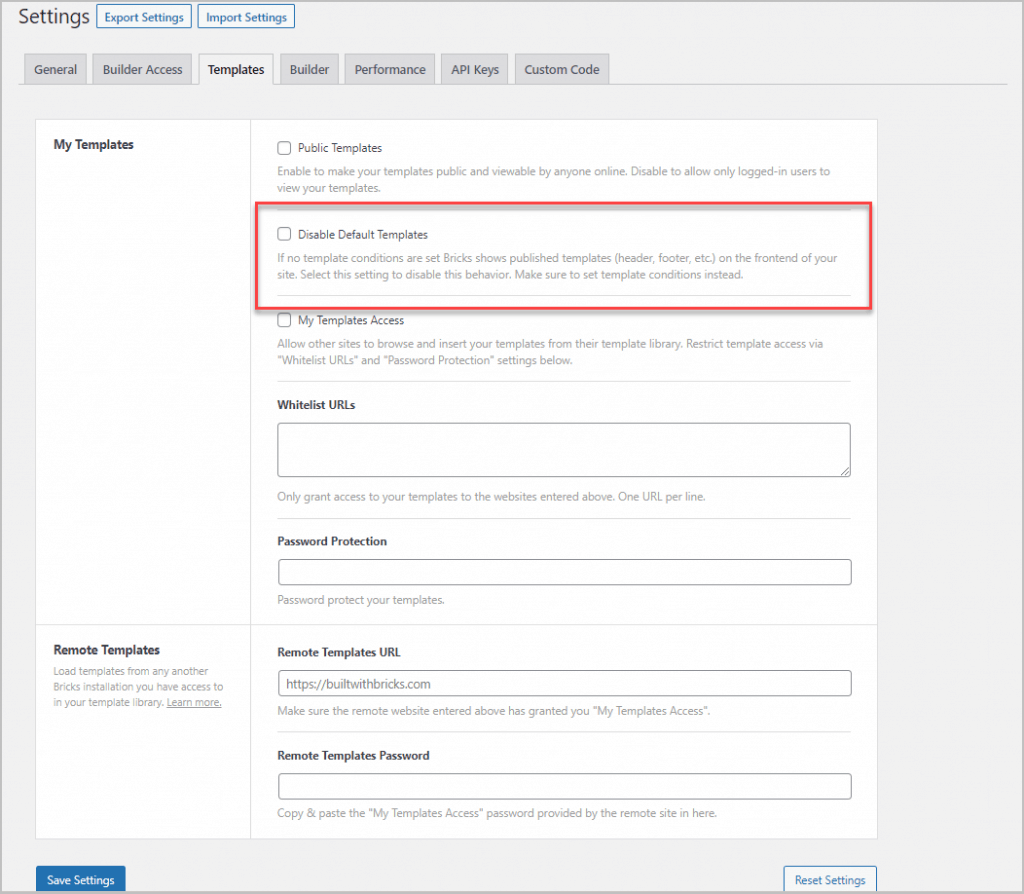Open the Learn more link
Screen dimensions: 1024x894
(x=194, y=703)
